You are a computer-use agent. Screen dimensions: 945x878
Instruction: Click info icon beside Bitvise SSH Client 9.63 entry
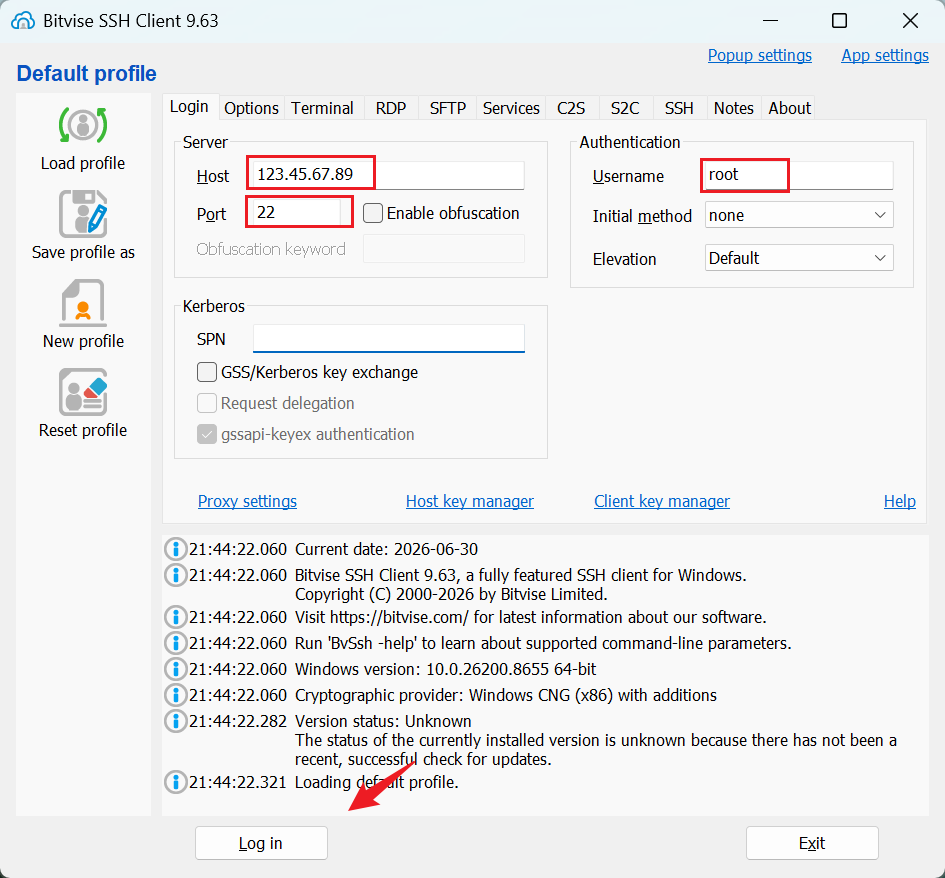click(175, 575)
